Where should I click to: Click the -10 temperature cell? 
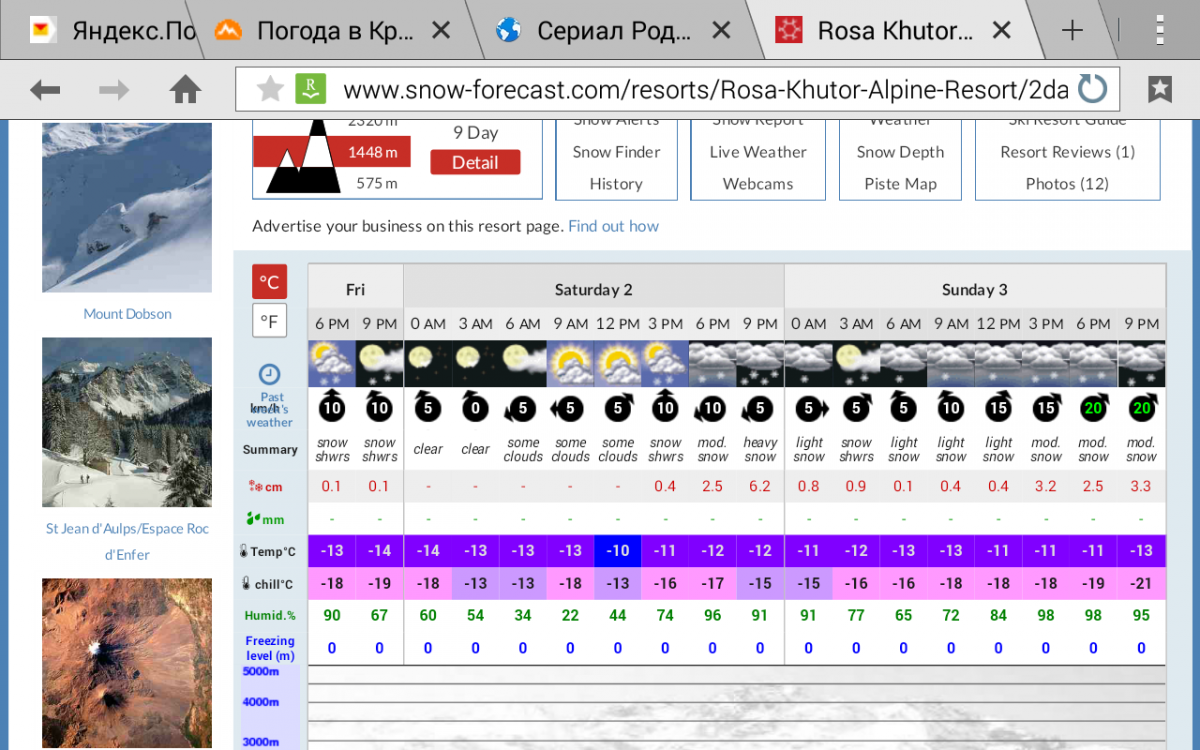[x=618, y=551]
